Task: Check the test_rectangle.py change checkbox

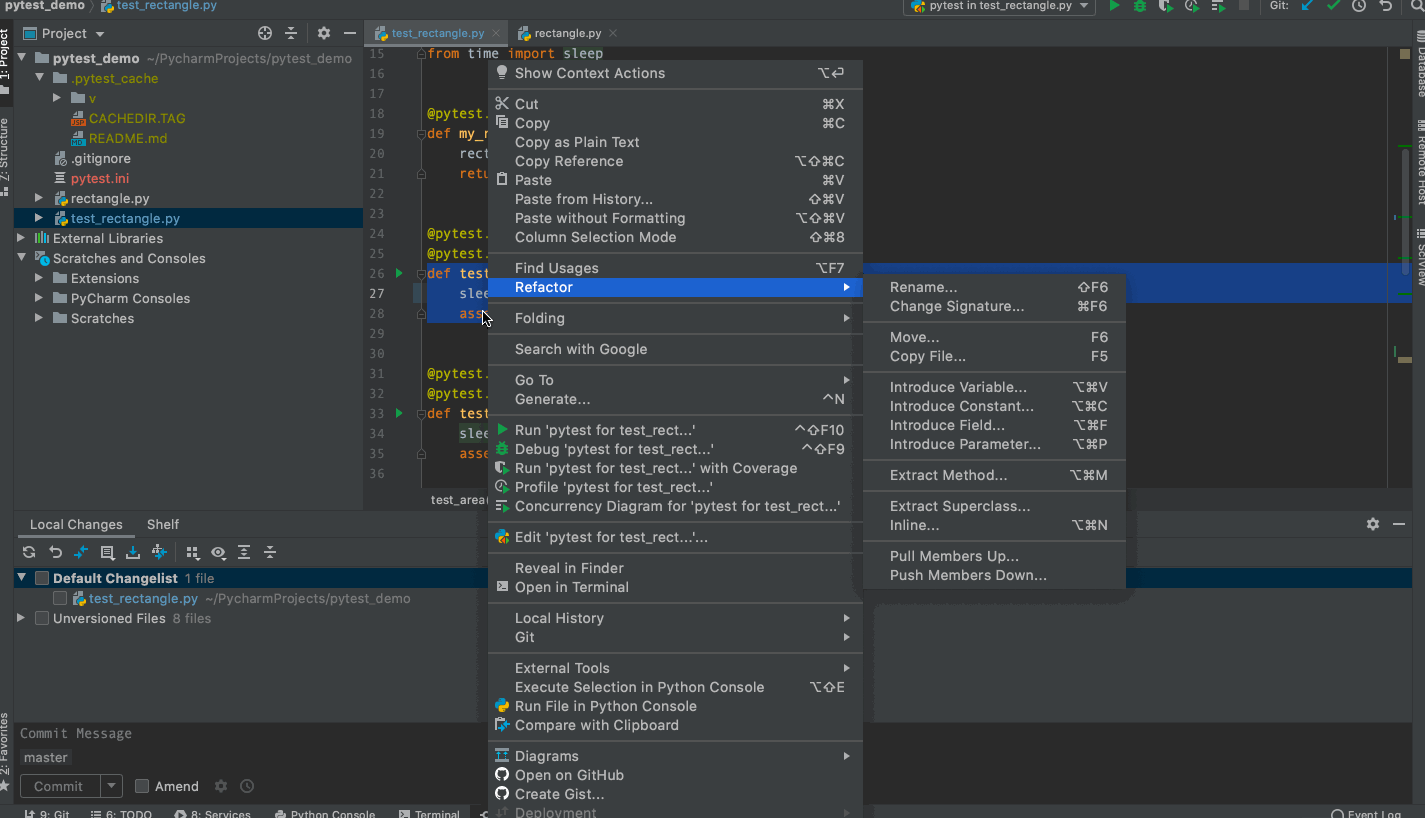Action: point(60,598)
